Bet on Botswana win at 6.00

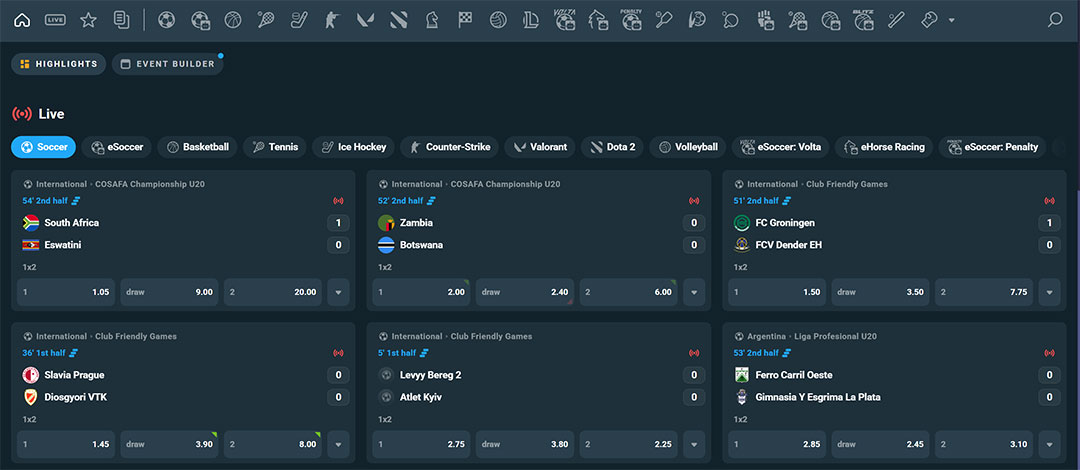pos(628,292)
